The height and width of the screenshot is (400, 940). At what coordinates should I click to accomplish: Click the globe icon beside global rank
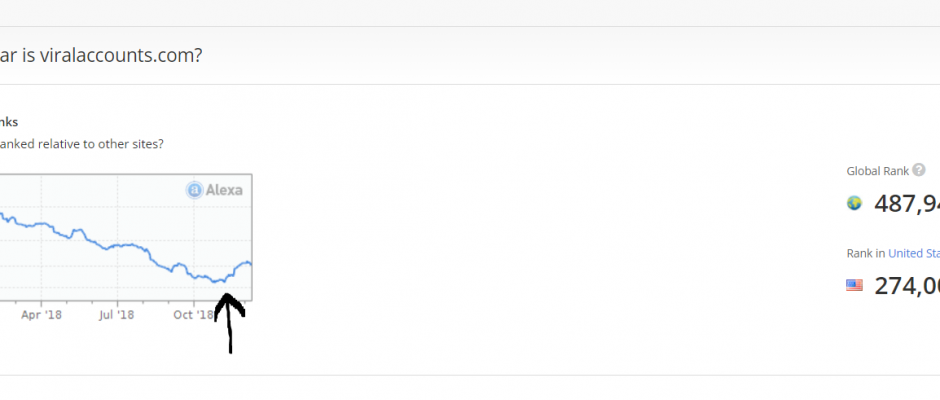[854, 203]
